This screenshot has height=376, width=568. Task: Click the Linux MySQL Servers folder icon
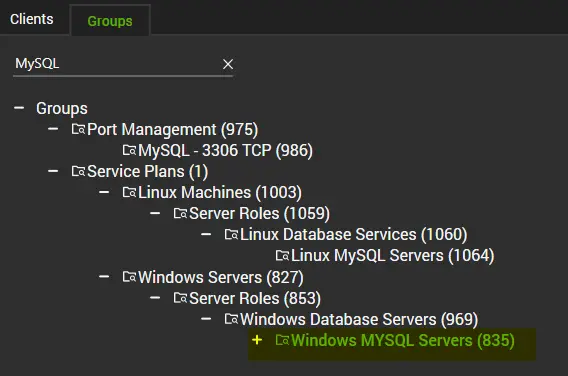pos(283,255)
